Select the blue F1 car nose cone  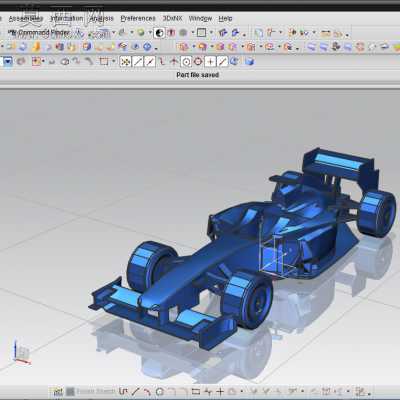[x=173, y=283]
